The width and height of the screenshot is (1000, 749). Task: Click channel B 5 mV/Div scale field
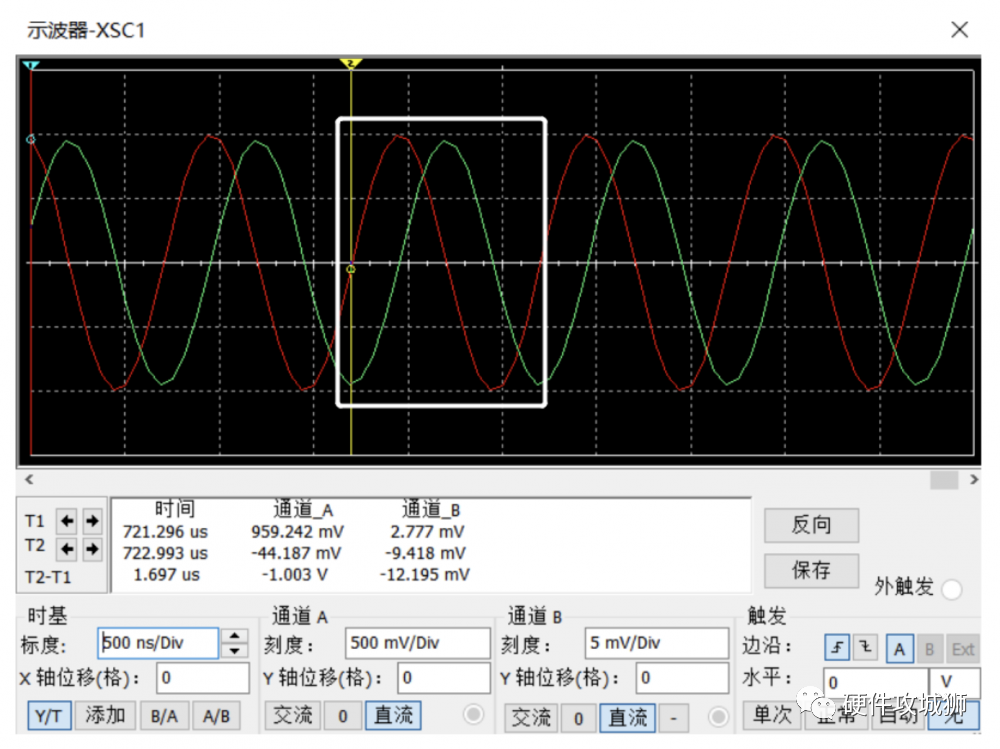pos(657,643)
